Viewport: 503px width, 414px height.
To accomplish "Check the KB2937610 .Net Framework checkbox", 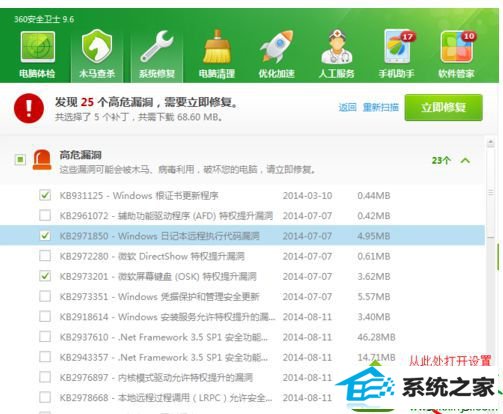I will point(45,337).
